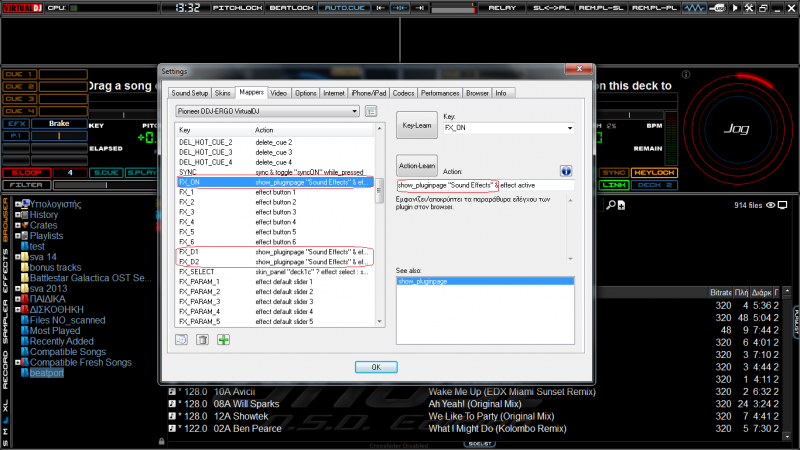Click the green add-mapping plus icon

223,340
